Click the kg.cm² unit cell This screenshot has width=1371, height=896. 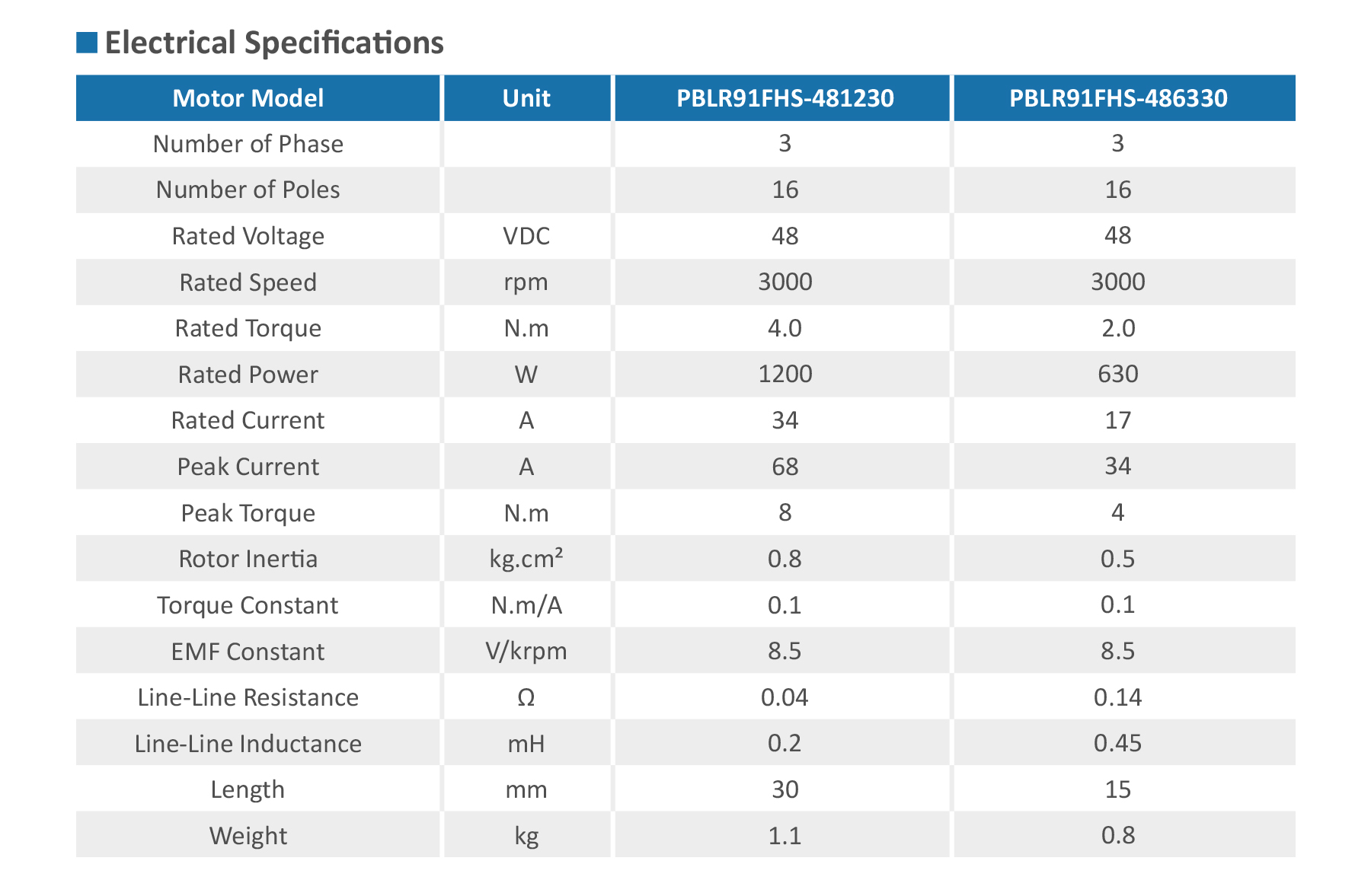pyautogui.click(x=526, y=559)
